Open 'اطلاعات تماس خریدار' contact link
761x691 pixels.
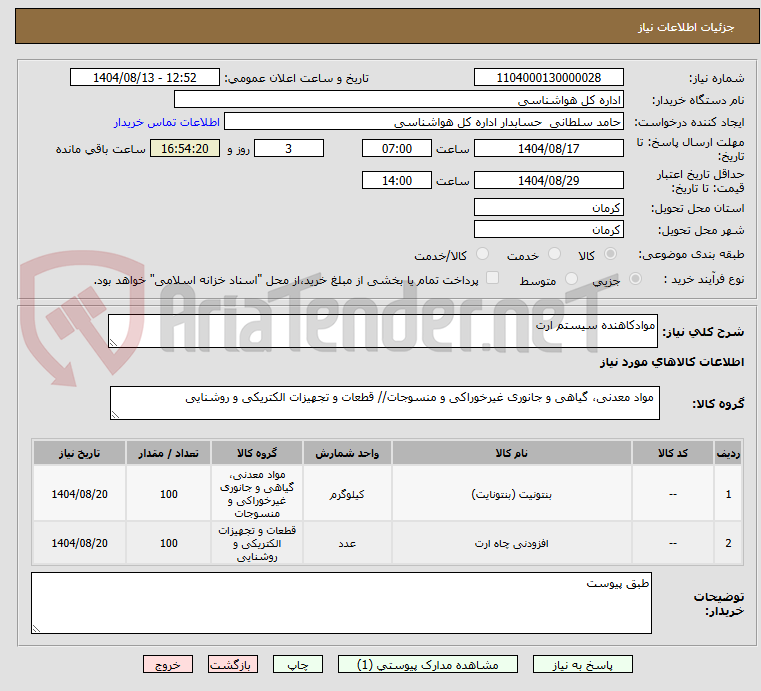tap(167, 122)
